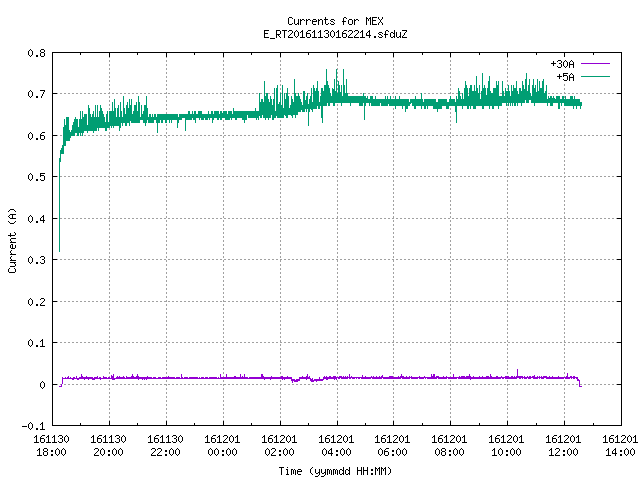Click the 0 y-axis tick label
This screenshot has width=640, height=480.
tap(42, 385)
